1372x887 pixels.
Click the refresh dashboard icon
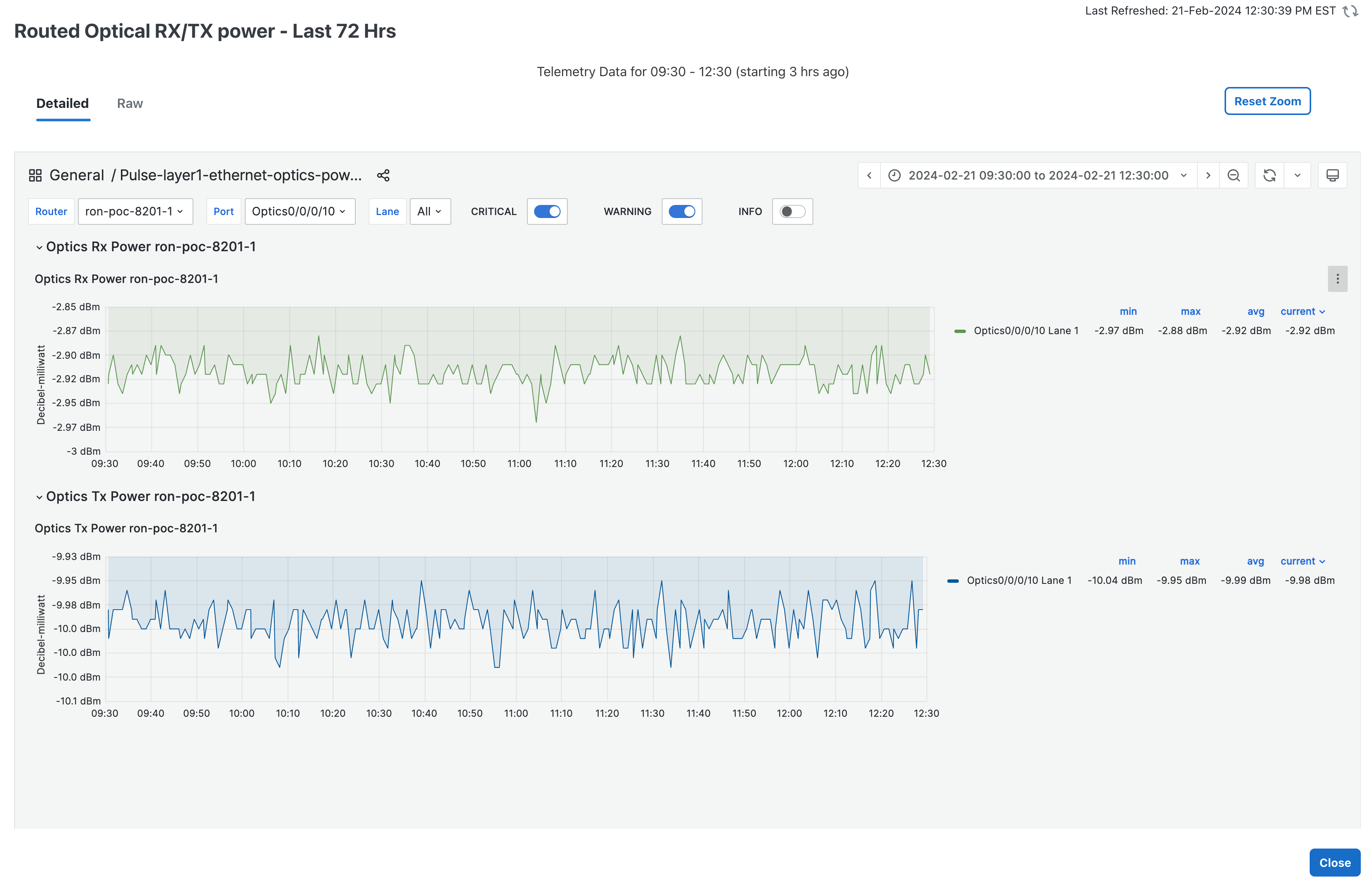(x=1269, y=176)
